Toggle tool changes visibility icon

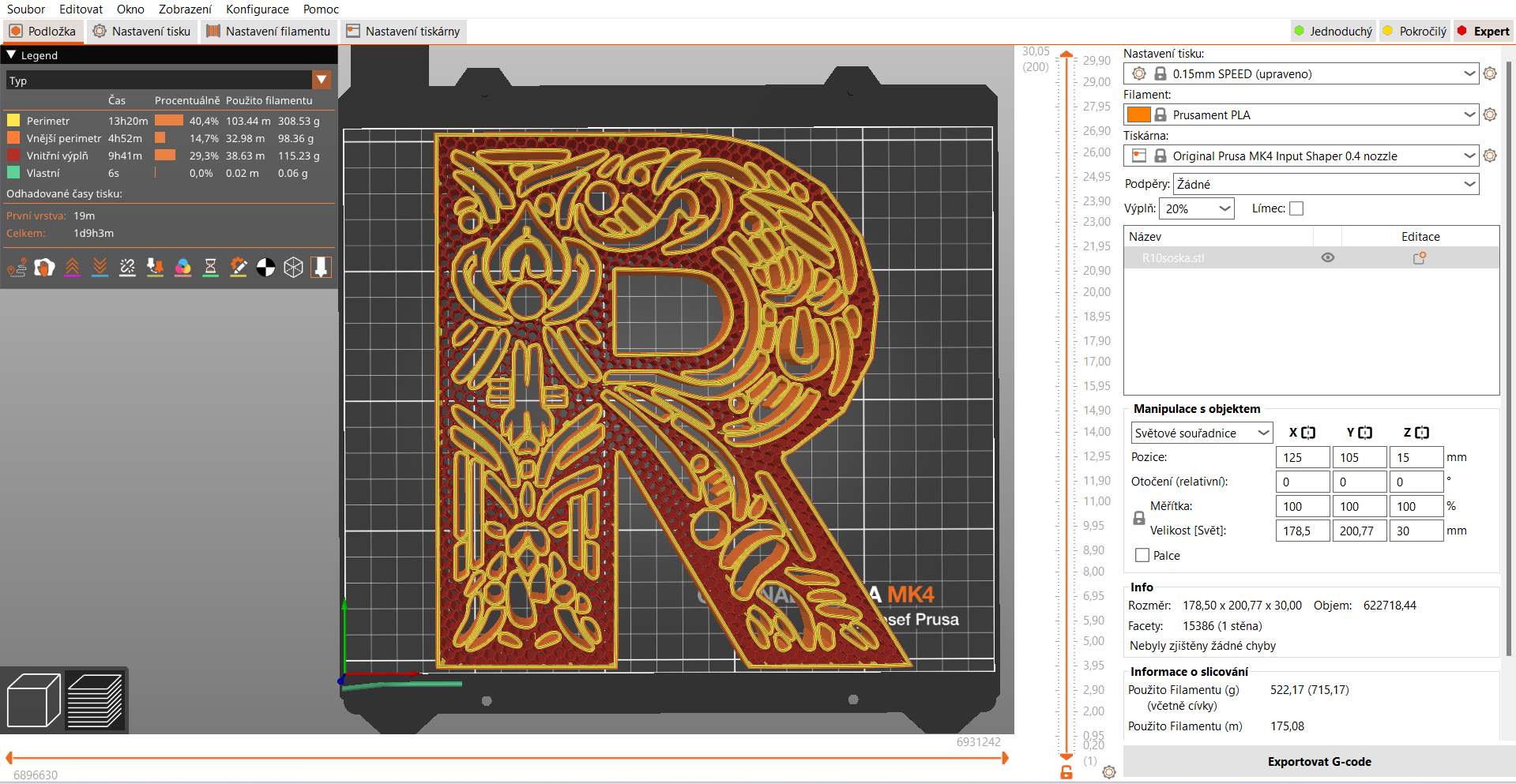156,268
